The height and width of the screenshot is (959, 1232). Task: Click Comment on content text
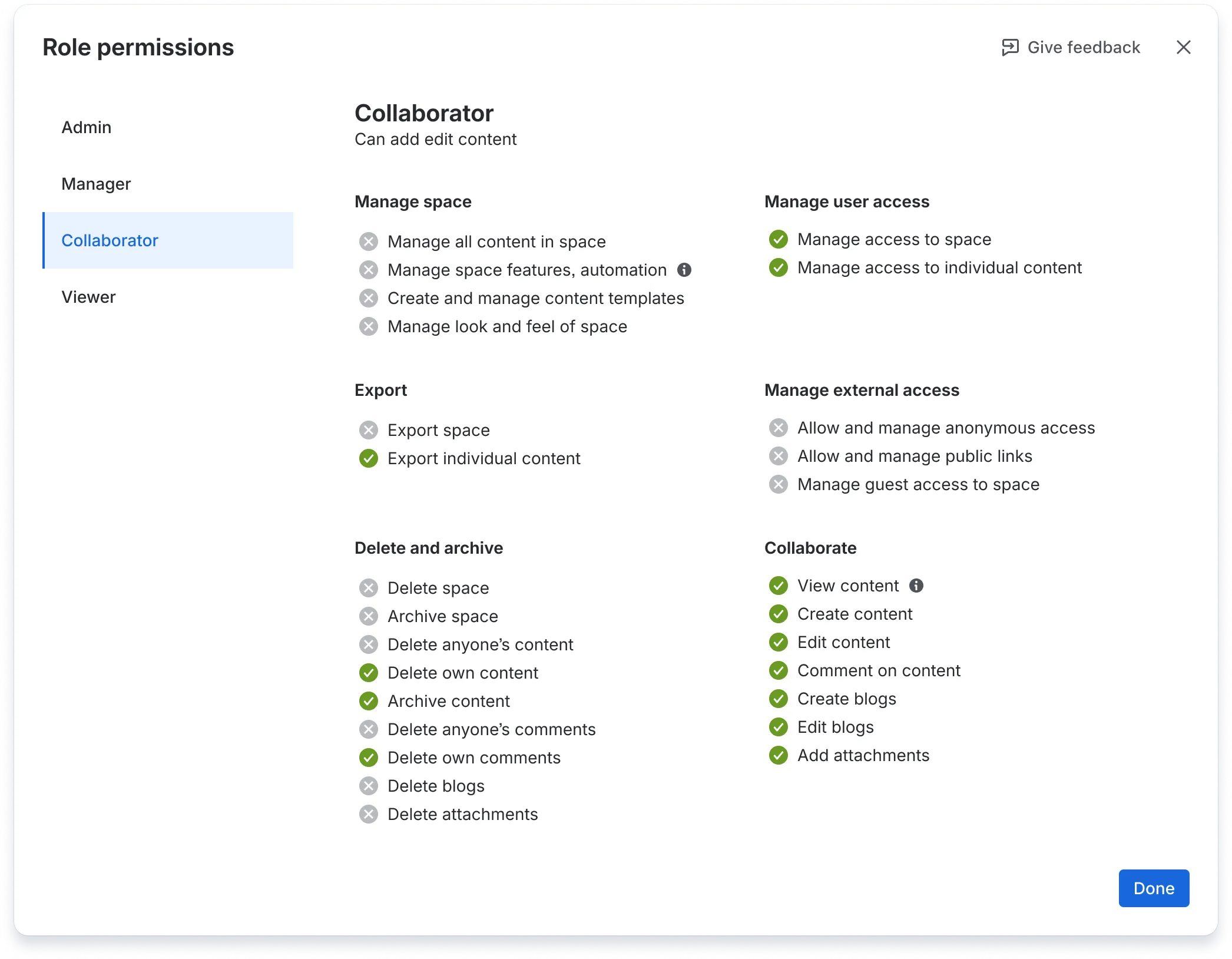pyautogui.click(x=879, y=670)
